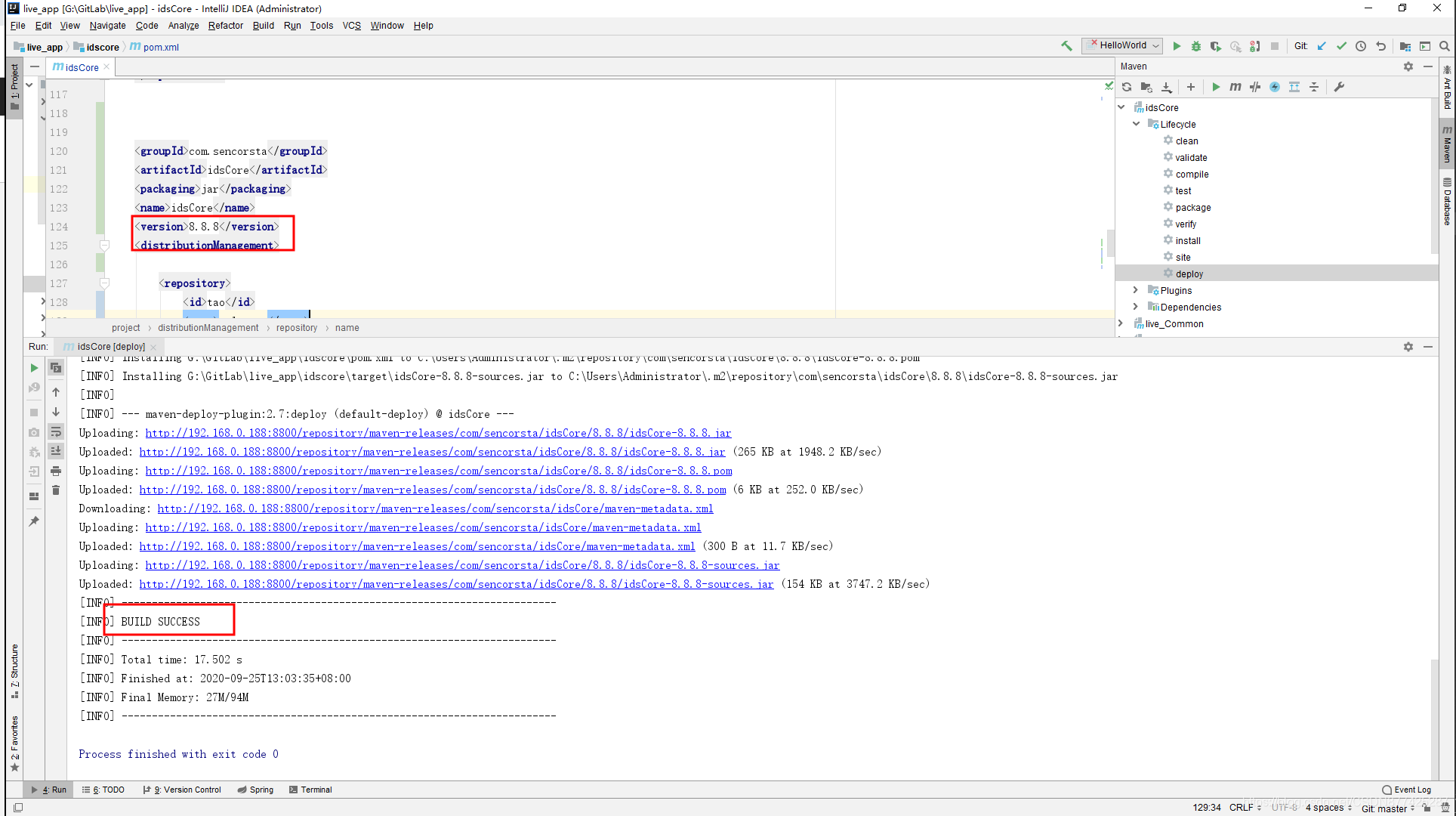This screenshot has height=816, width=1456.
Task: Toggle Maven offline mode
Action: click(1255, 87)
